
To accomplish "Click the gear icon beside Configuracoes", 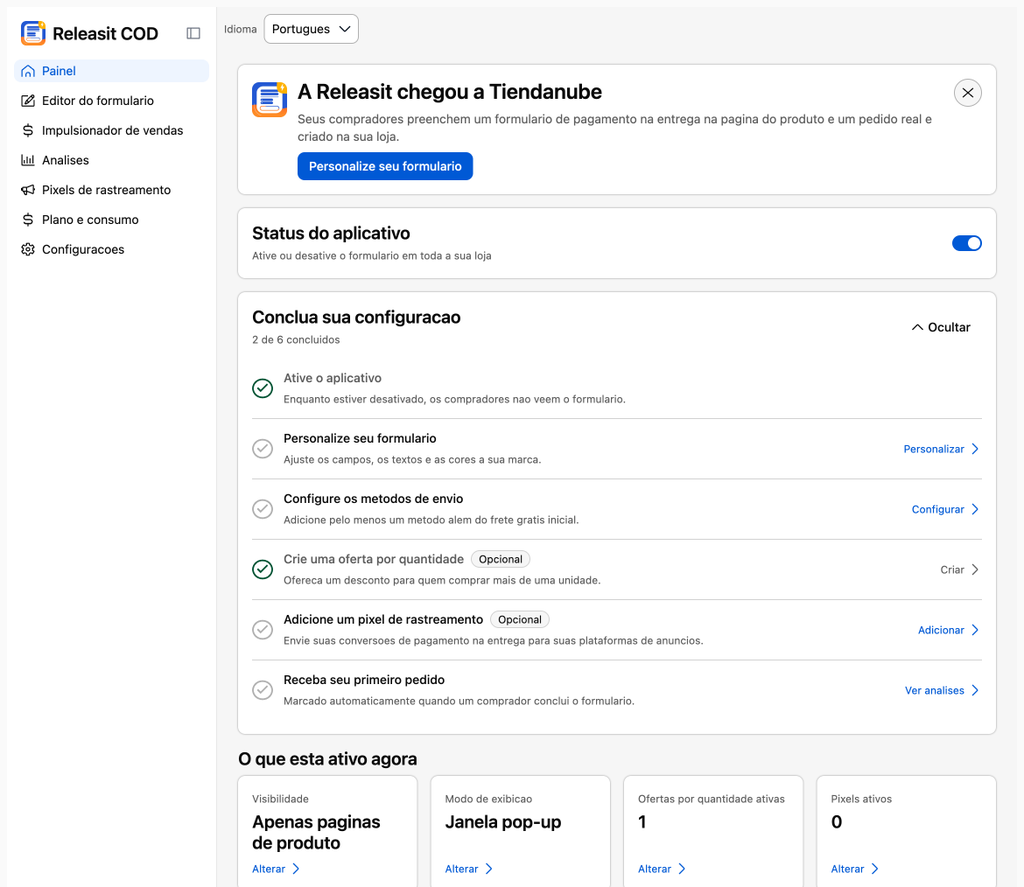I will coord(28,250).
